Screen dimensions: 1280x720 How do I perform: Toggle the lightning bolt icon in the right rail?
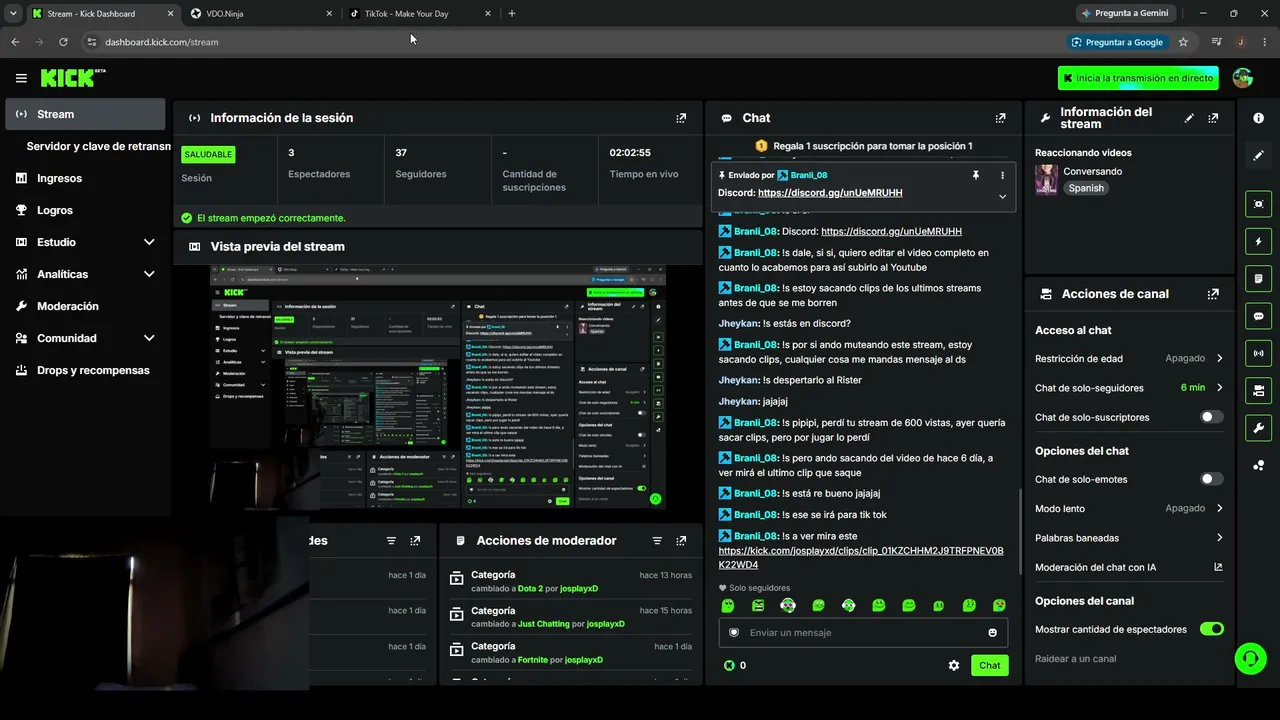pos(1258,241)
